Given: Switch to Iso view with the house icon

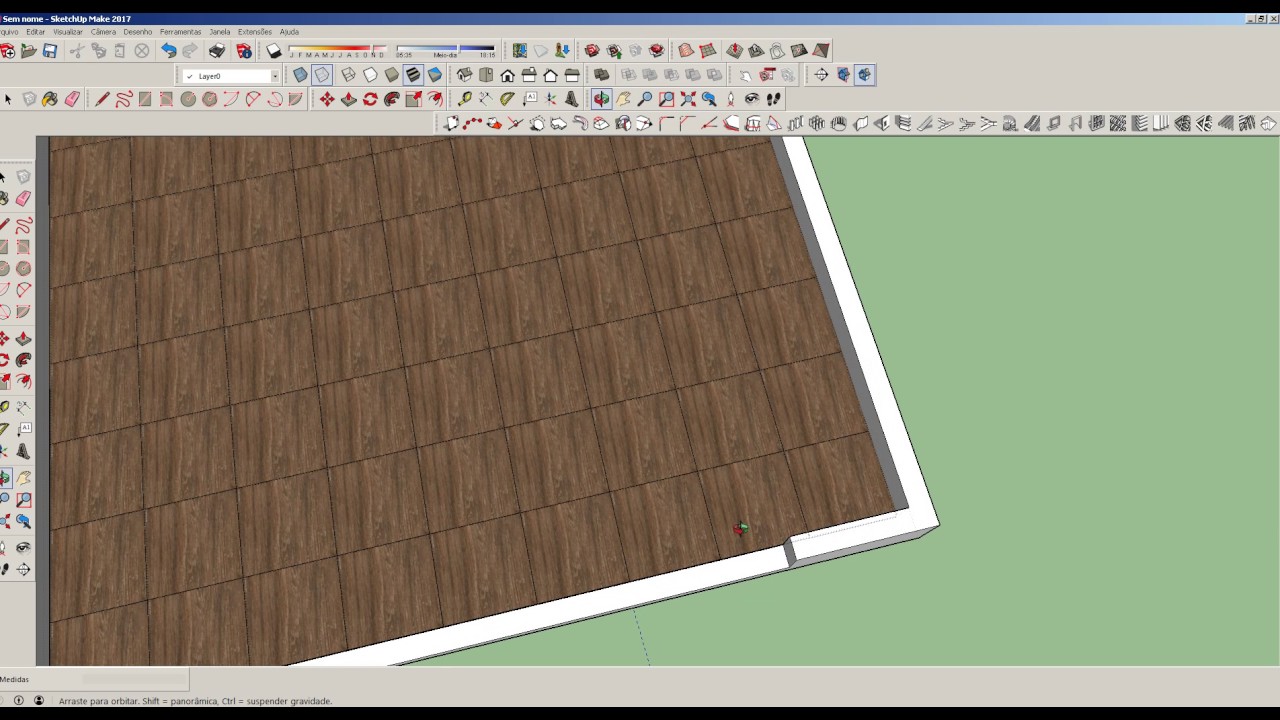Looking at the screenshot, I should coord(464,75).
